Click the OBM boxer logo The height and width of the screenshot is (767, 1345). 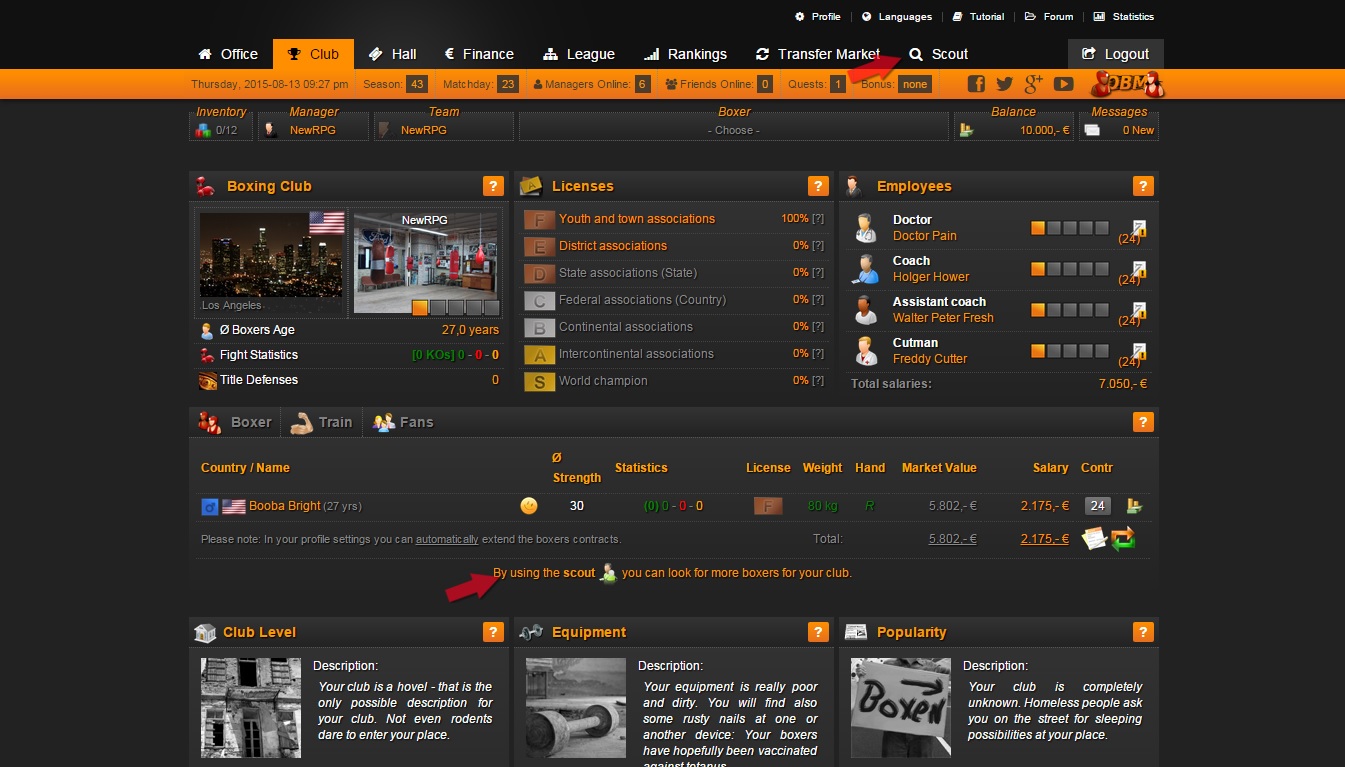(x=1127, y=84)
